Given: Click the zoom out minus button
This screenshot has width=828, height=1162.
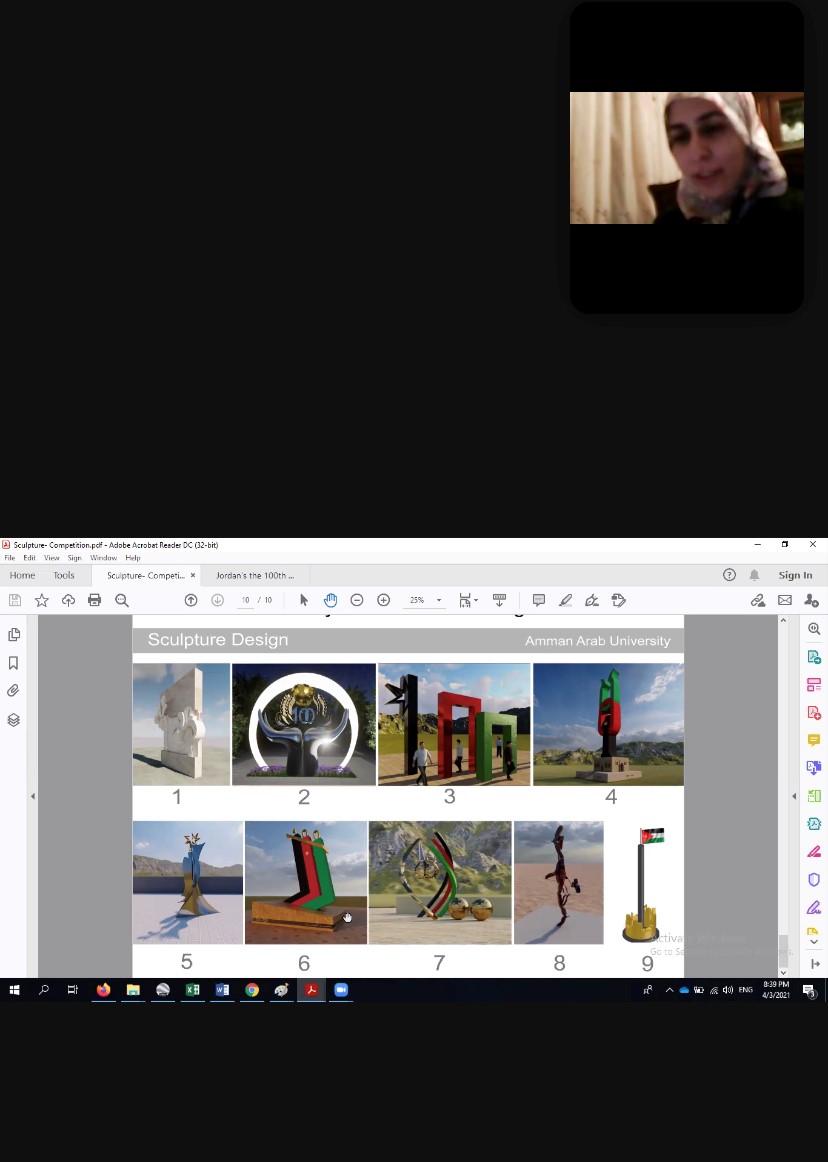Looking at the screenshot, I should click(x=357, y=600).
